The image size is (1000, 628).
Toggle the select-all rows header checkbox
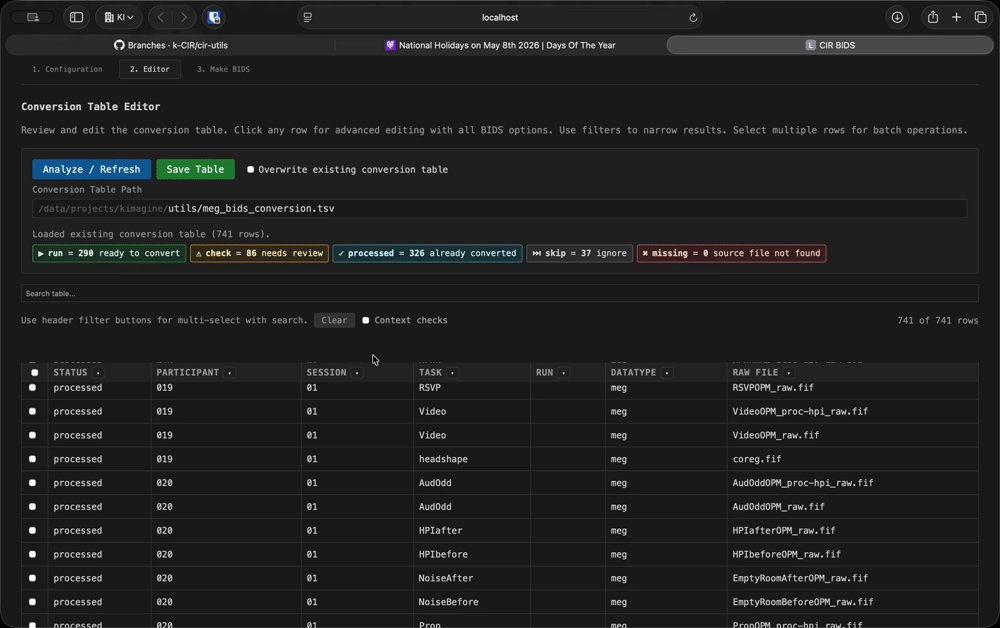34,372
